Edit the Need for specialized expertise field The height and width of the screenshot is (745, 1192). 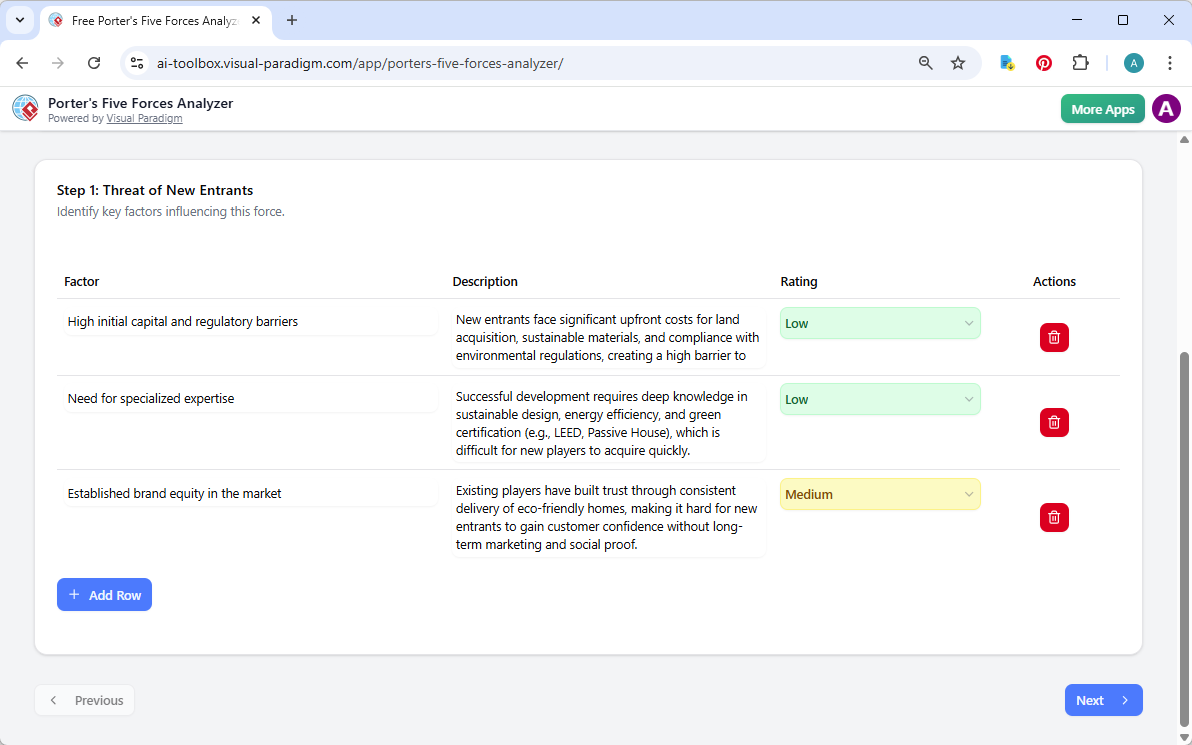click(x=250, y=399)
